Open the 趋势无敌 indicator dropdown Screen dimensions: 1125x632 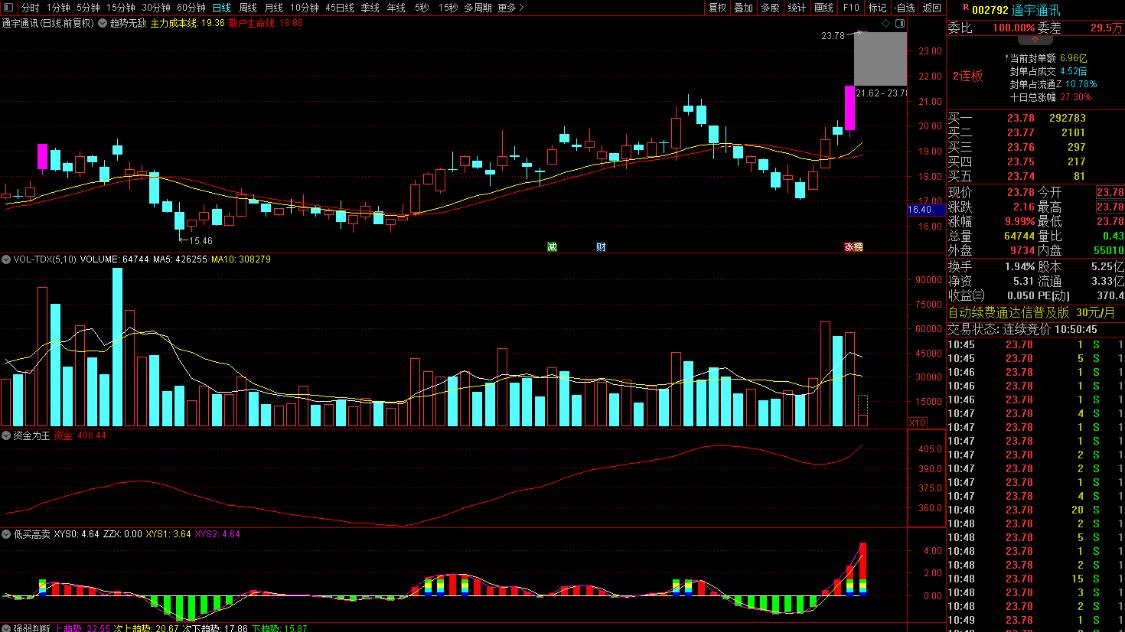103,23
